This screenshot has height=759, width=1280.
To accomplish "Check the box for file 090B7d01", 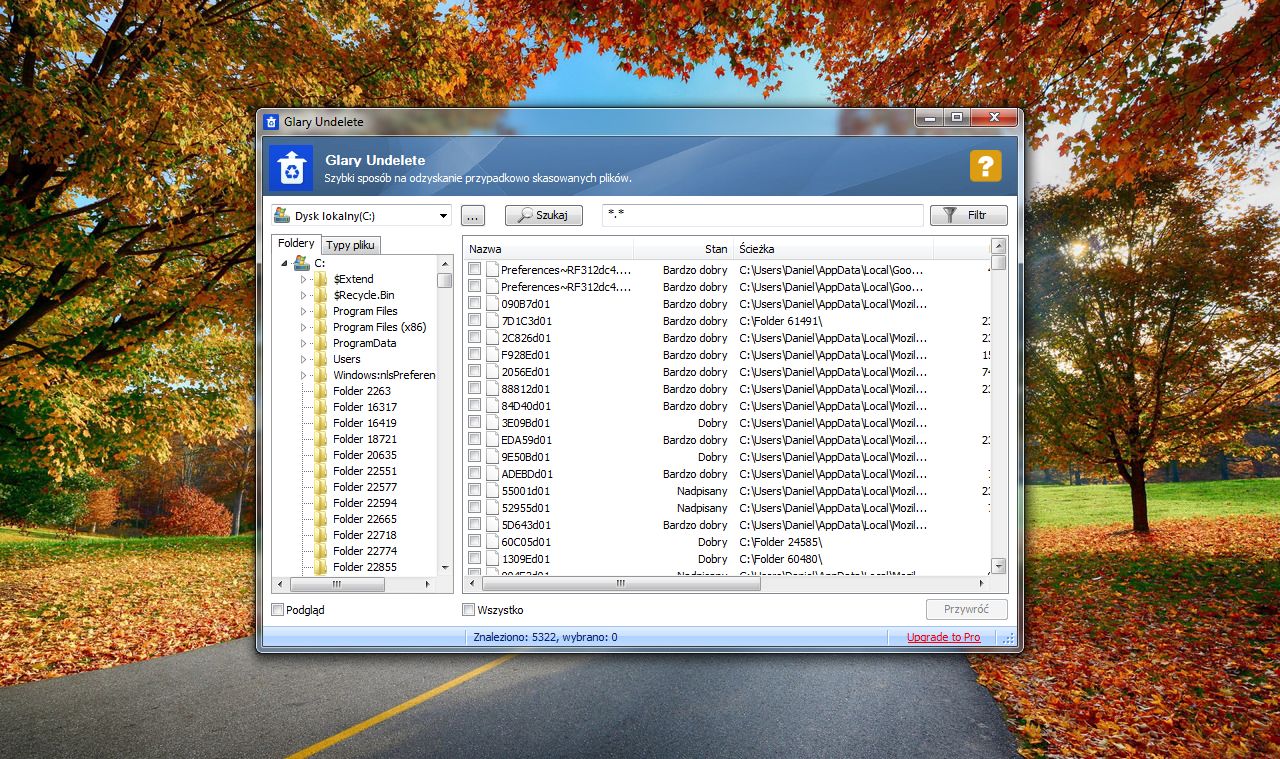I will tap(475, 303).
